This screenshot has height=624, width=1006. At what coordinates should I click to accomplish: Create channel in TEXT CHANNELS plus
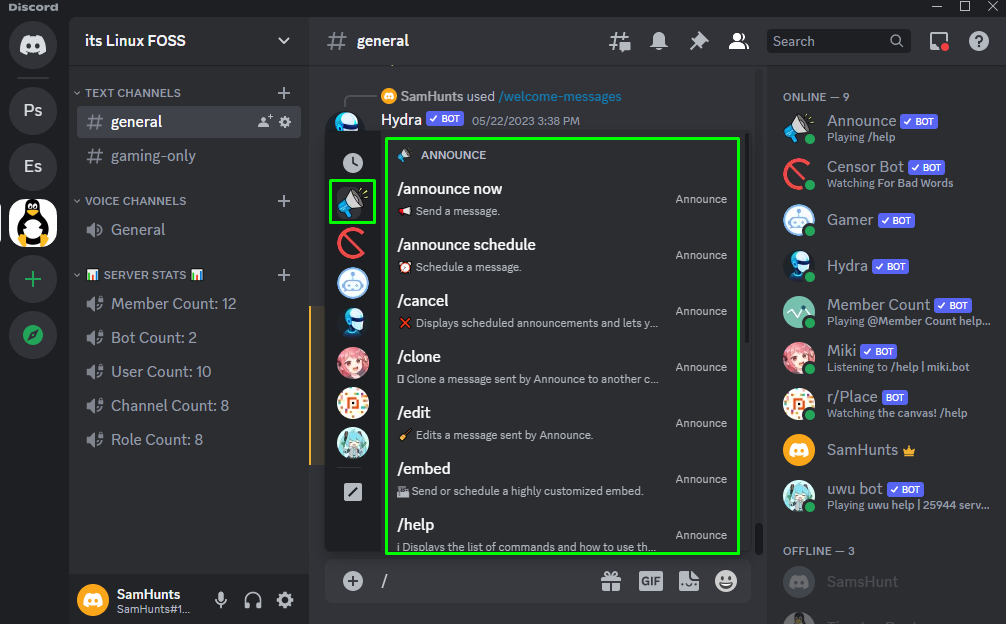(284, 93)
